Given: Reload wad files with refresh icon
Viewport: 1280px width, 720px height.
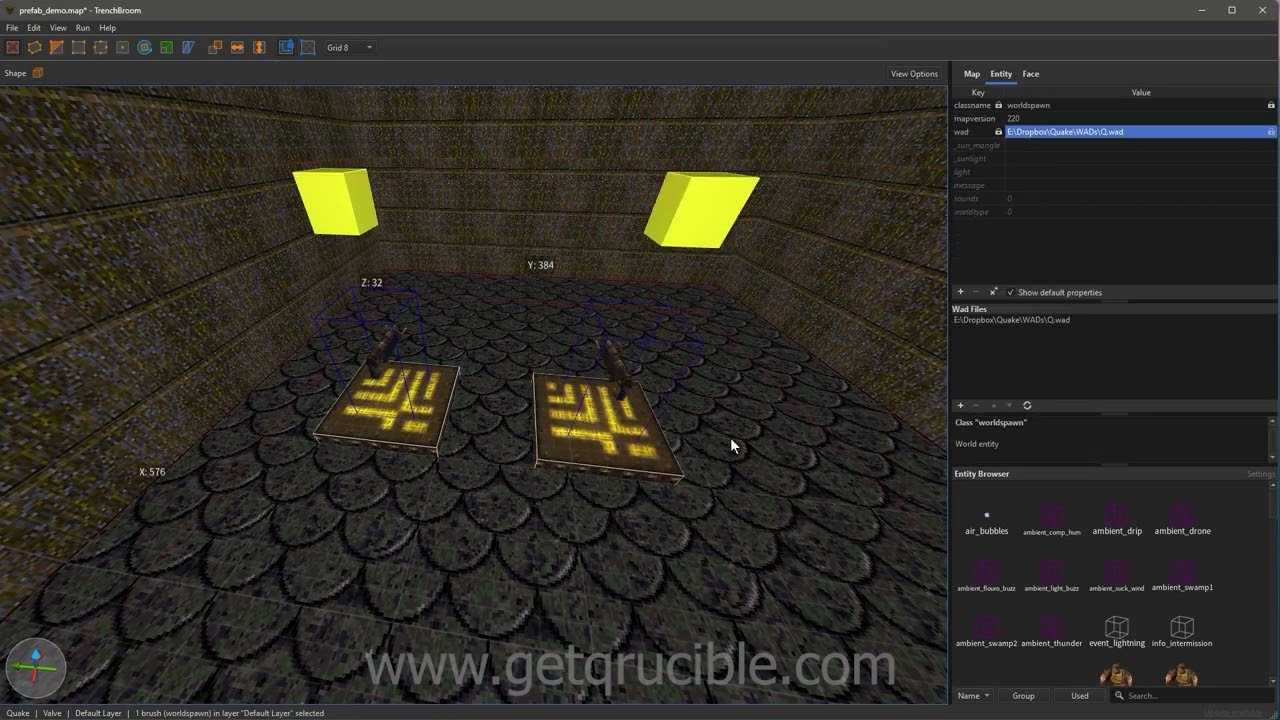Looking at the screenshot, I should click(1027, 405).
